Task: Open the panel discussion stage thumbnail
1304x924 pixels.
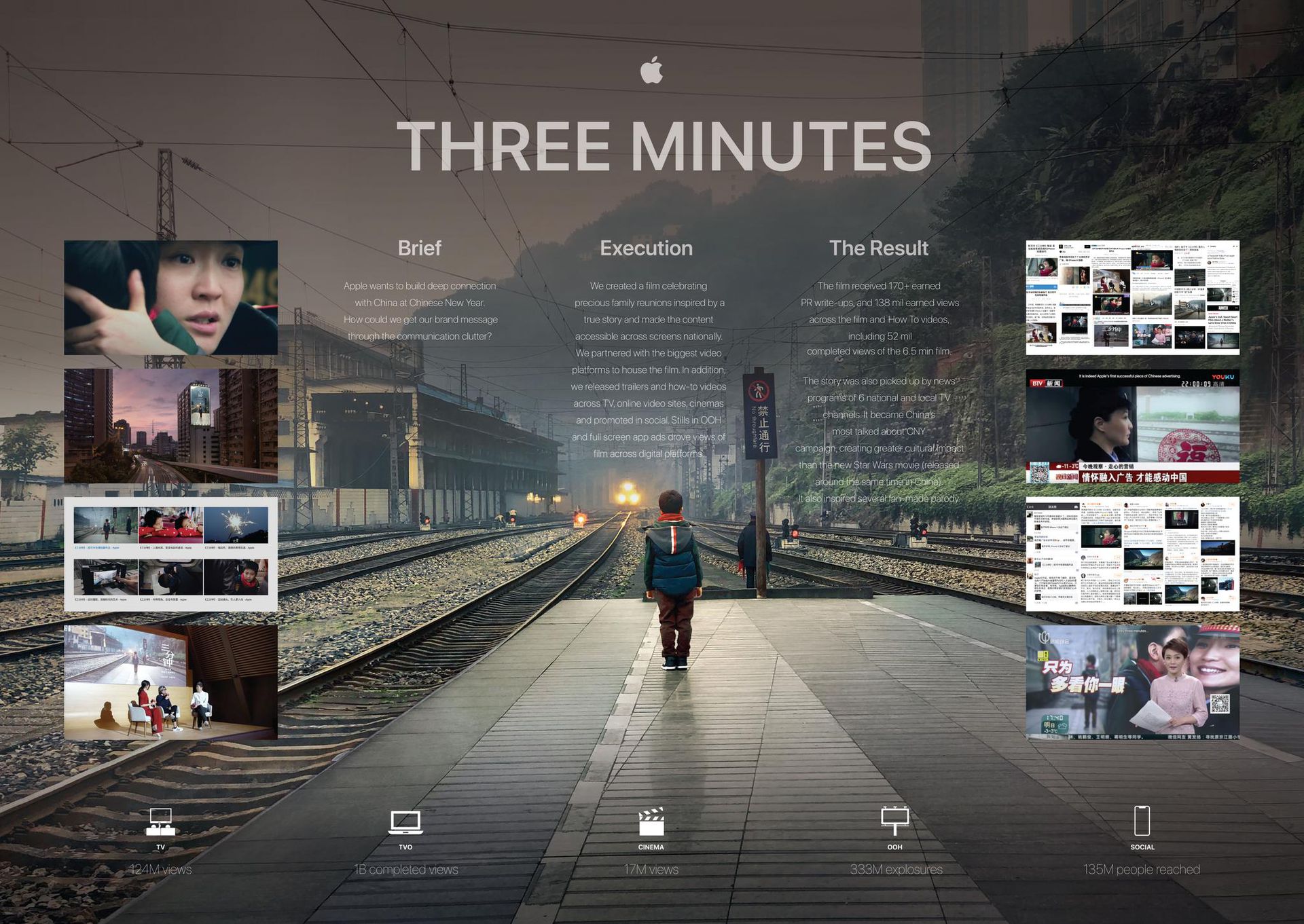Action: (170, 682)
